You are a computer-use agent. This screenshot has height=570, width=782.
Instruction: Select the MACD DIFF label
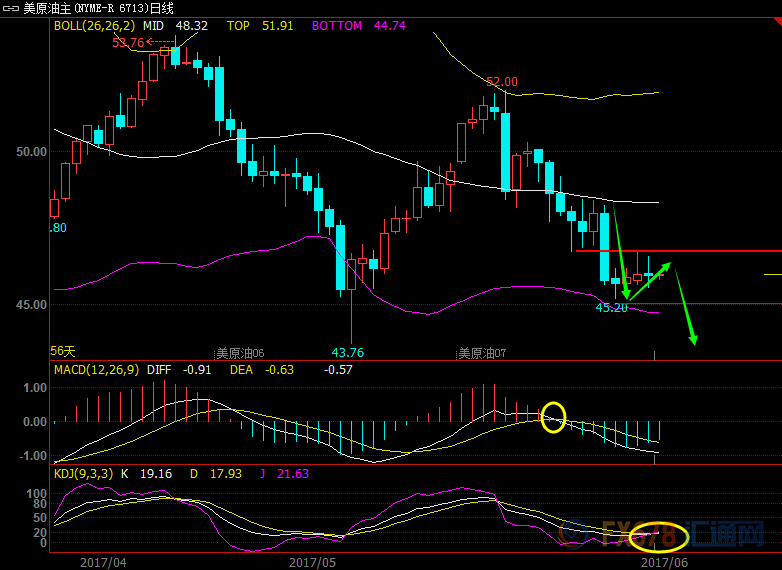[x=159, y=370]
